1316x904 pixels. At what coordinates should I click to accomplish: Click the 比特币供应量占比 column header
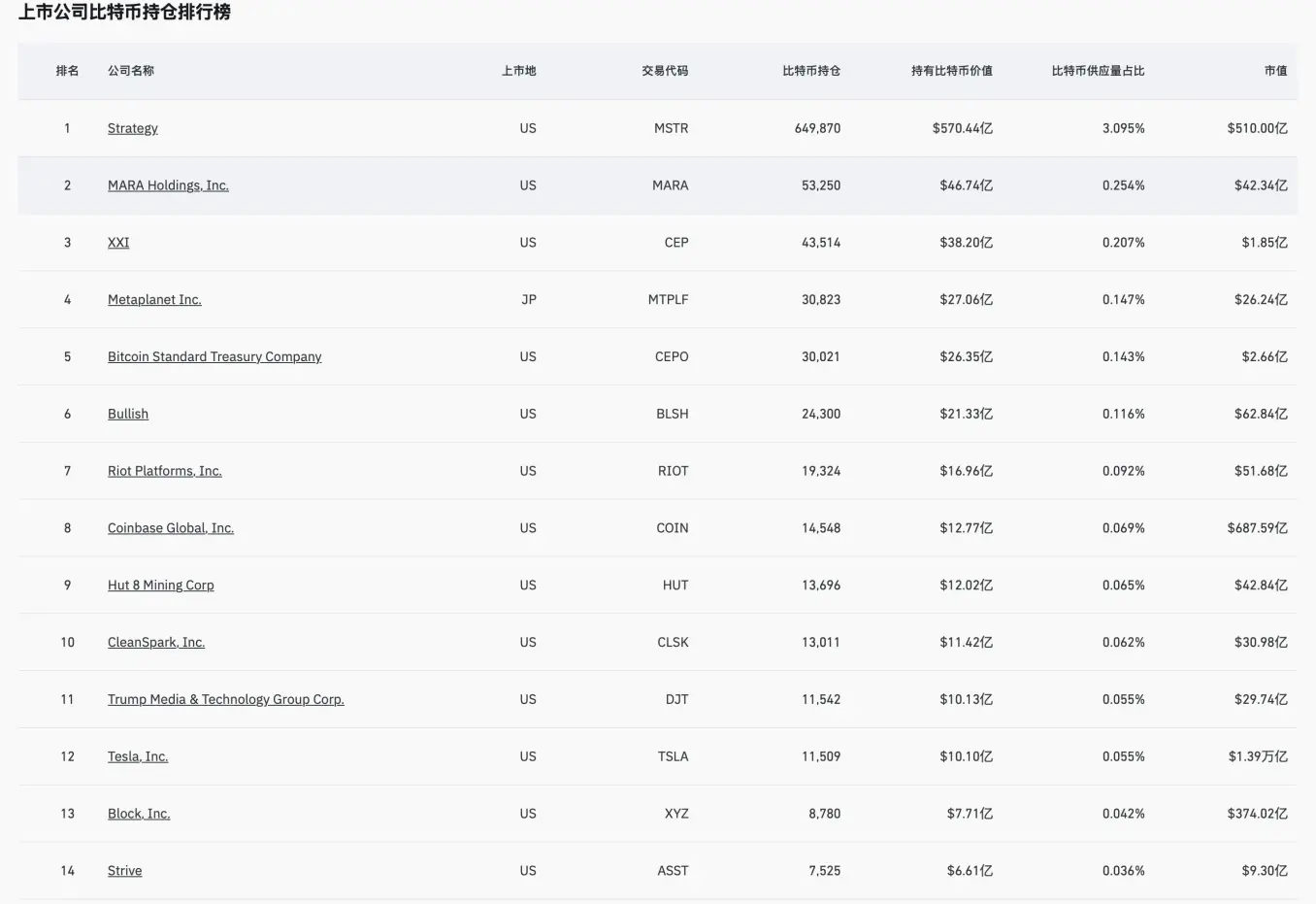point(1099,71)
